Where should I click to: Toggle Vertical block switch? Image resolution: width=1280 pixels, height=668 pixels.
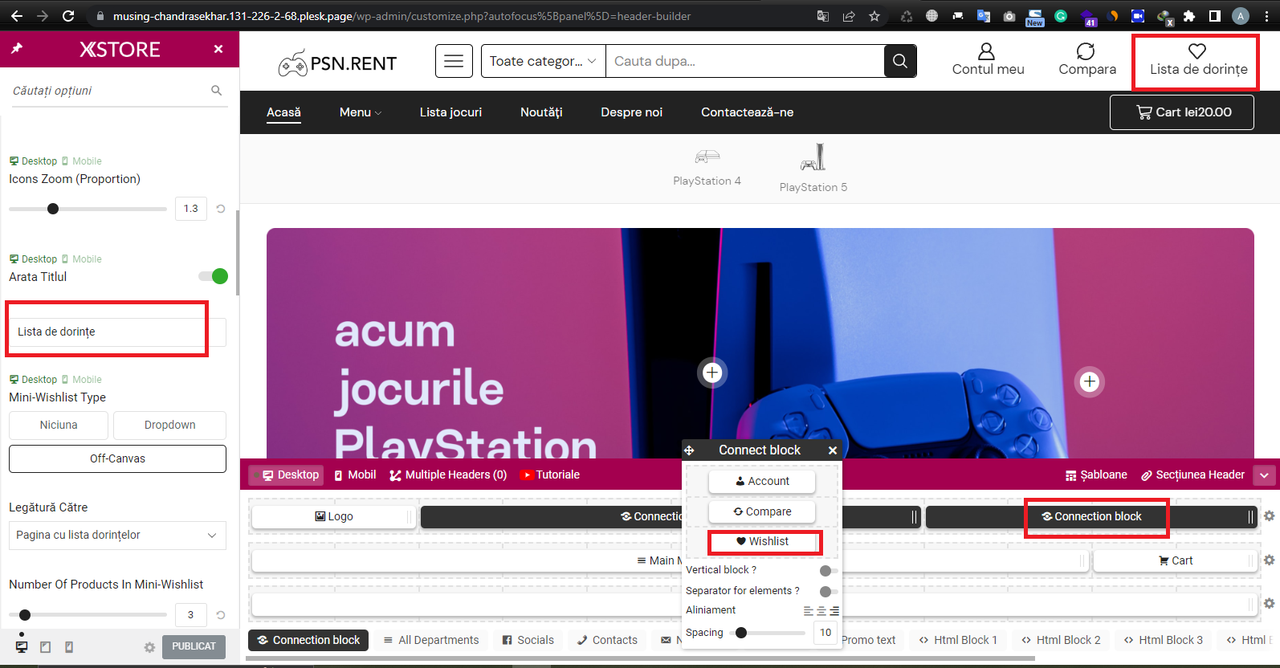click(828, 570)
